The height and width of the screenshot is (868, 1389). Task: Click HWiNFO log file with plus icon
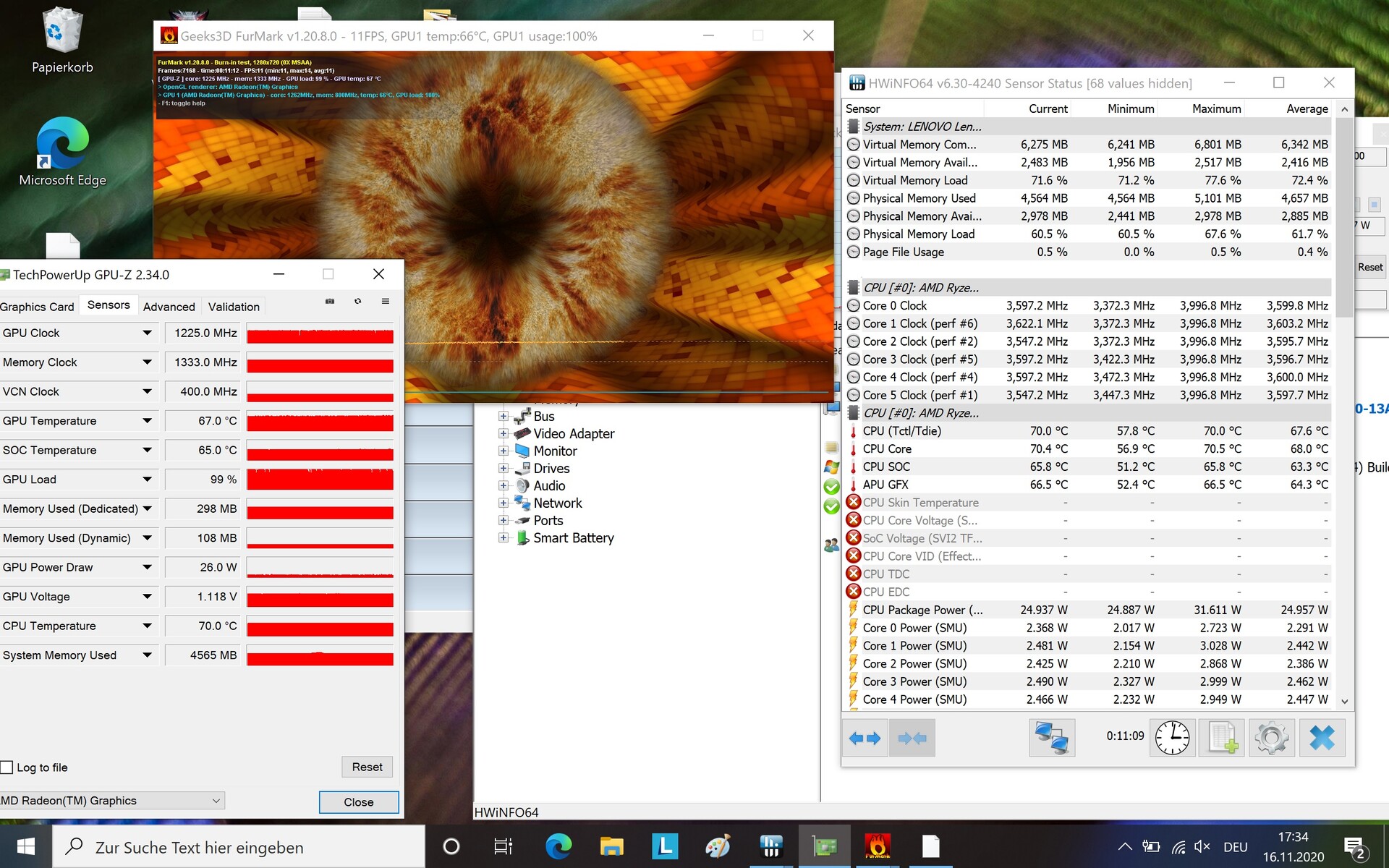click(x=1222, y=738)
